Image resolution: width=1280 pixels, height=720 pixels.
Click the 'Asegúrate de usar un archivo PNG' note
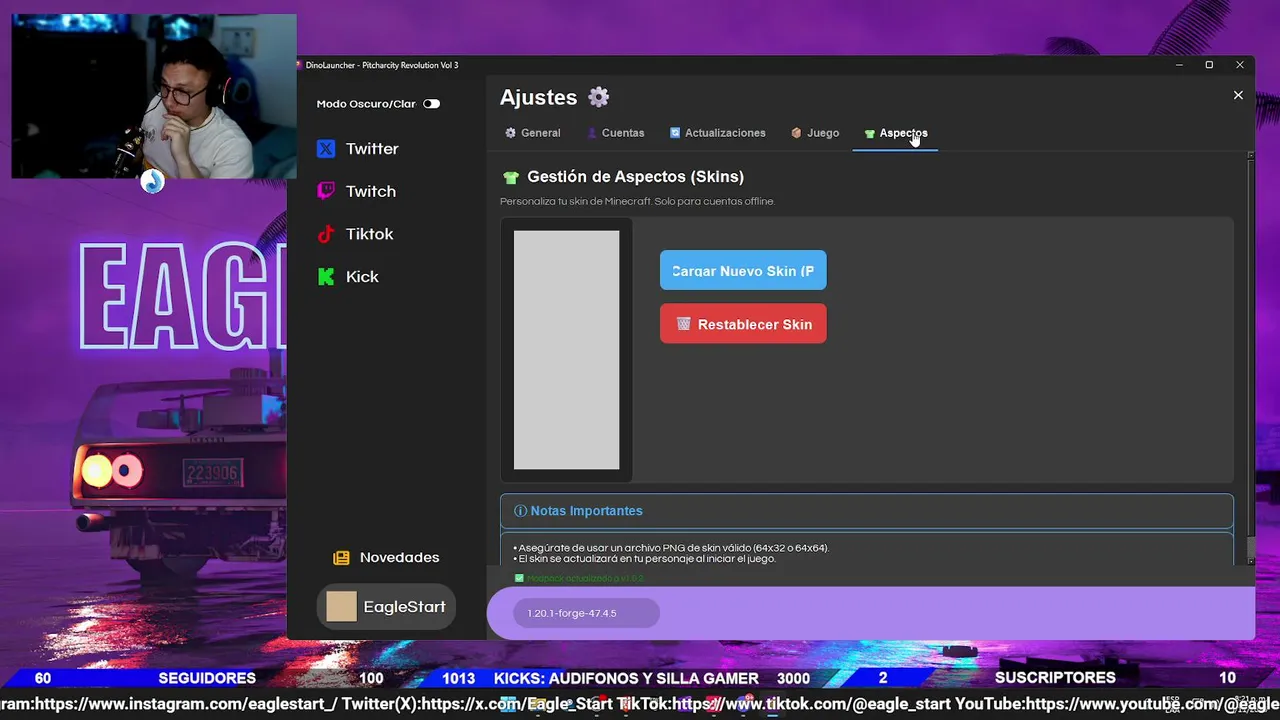point(671,548)
